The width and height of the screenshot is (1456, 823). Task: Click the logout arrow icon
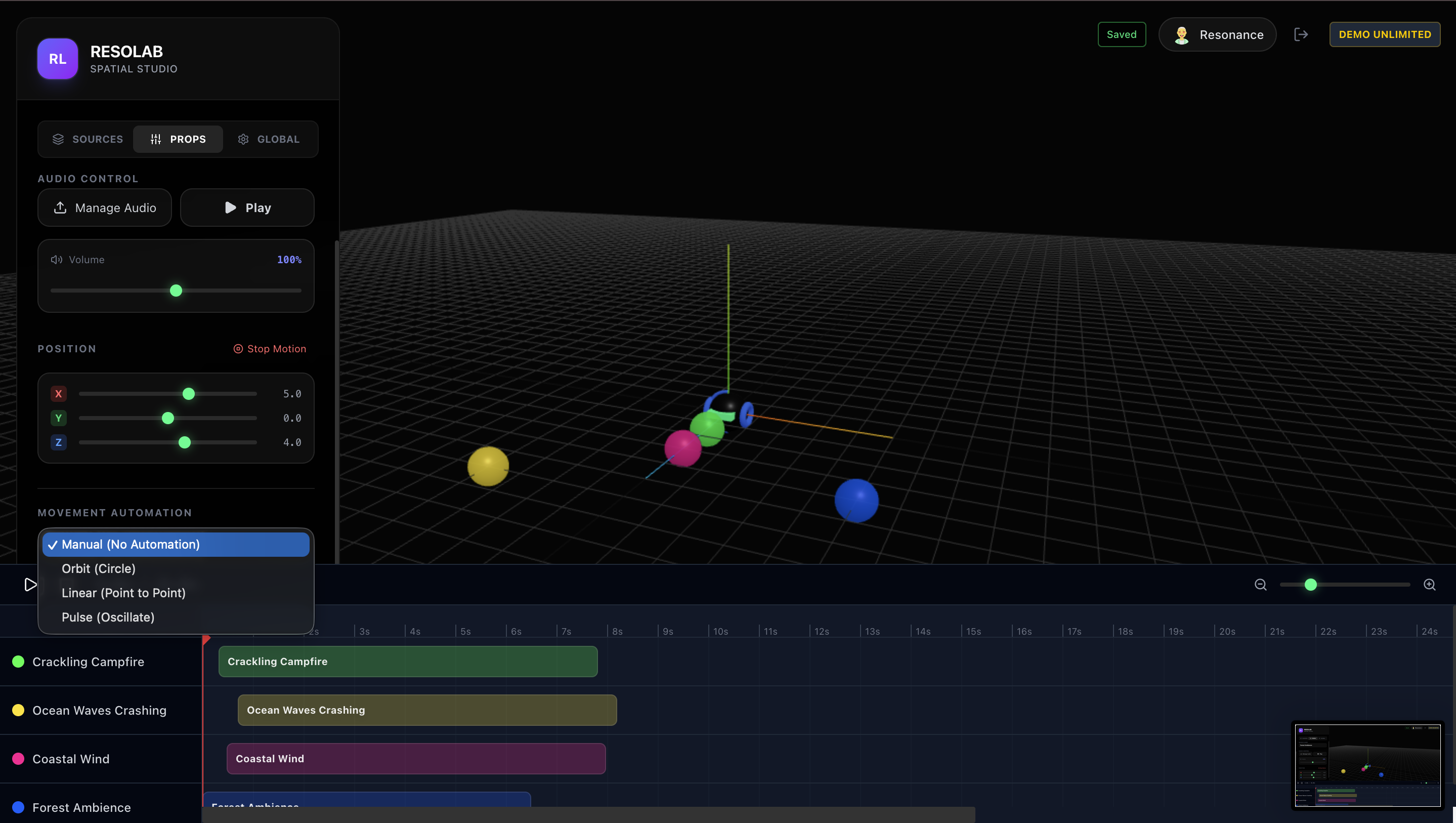(1301, 34)
